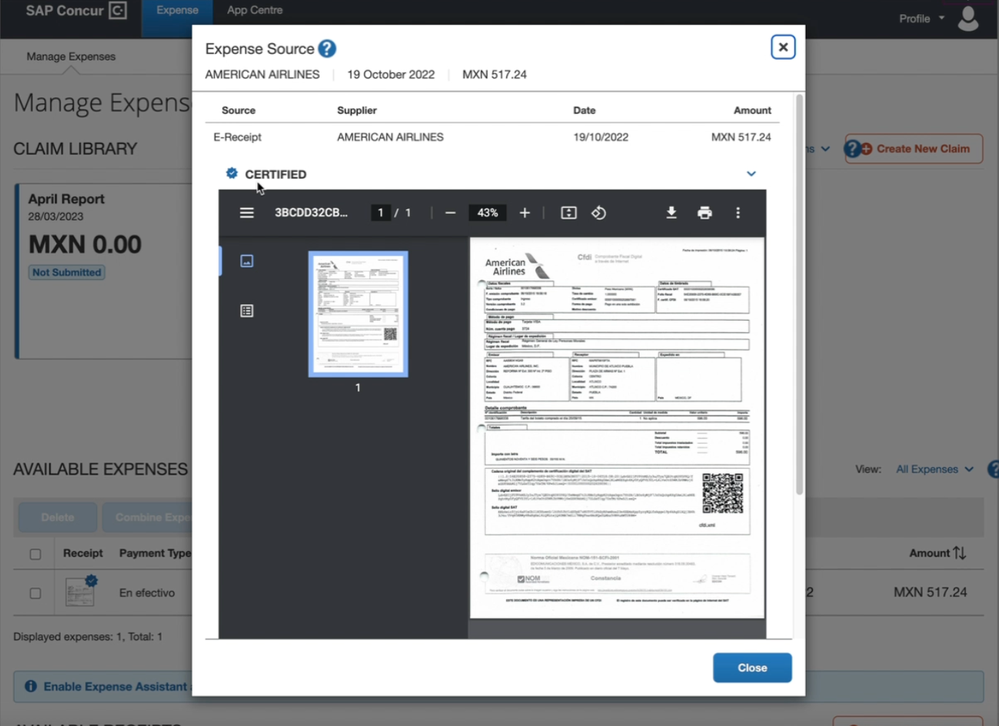
Task: Click the info icon beside Expense Assistant
Action: click(x=31, y=686)
